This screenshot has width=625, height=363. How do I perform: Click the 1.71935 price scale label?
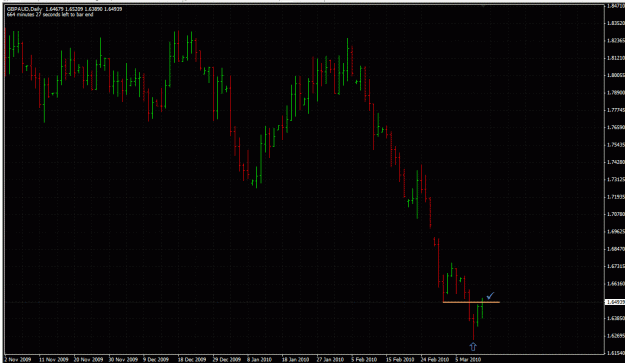click(x=615, y=197)
